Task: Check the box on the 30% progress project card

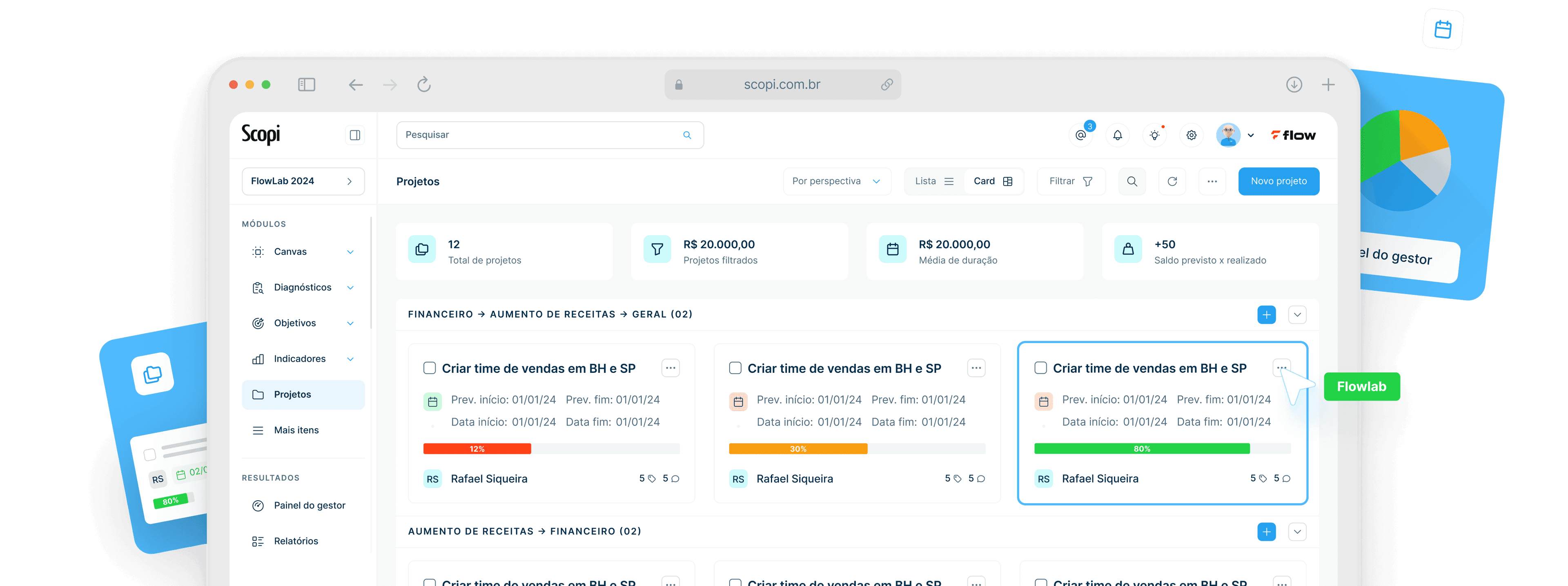Action: [735, 368]
